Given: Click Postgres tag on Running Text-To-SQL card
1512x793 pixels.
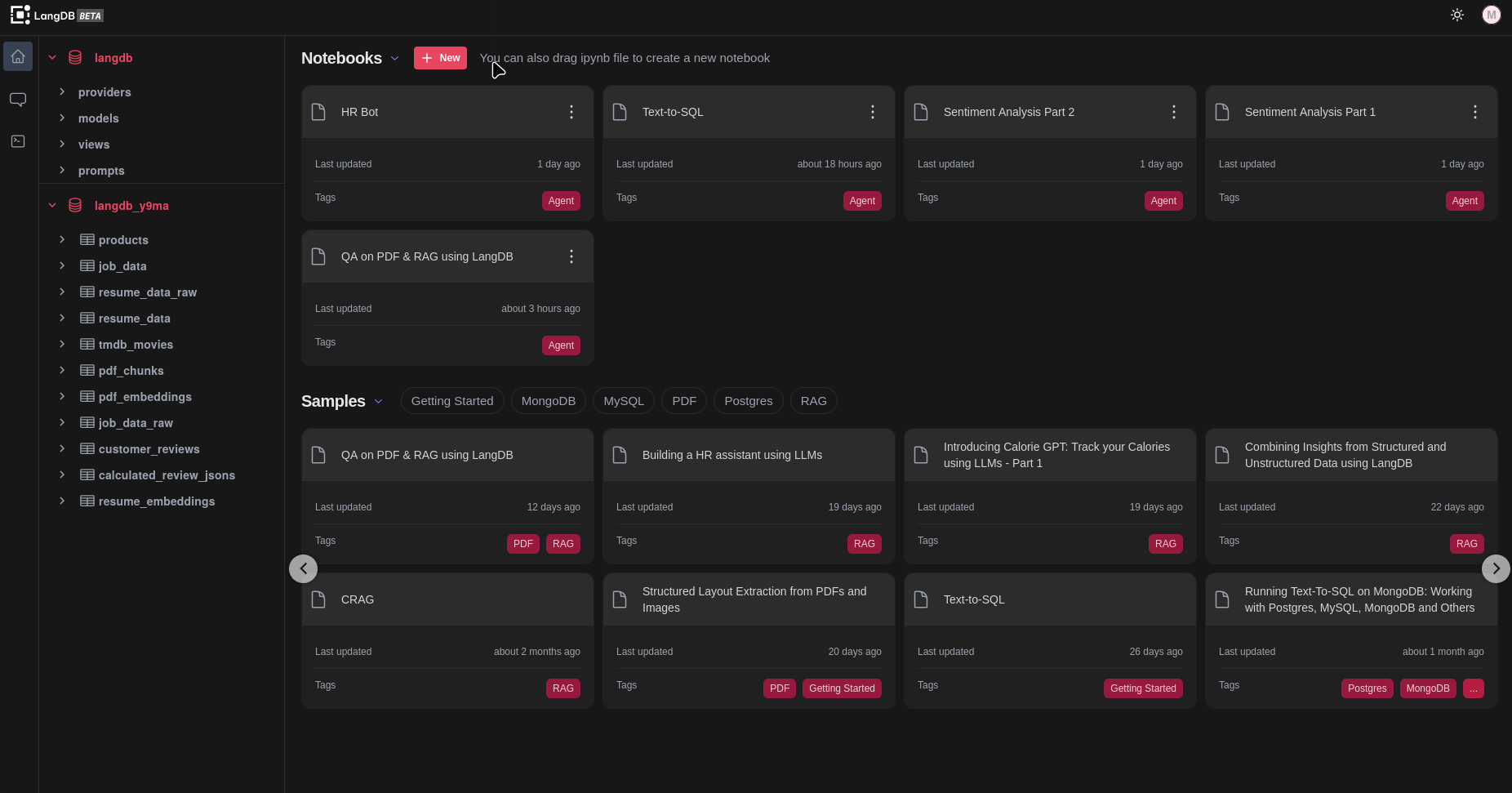Looking at the screenshot, I should 1367,688.
